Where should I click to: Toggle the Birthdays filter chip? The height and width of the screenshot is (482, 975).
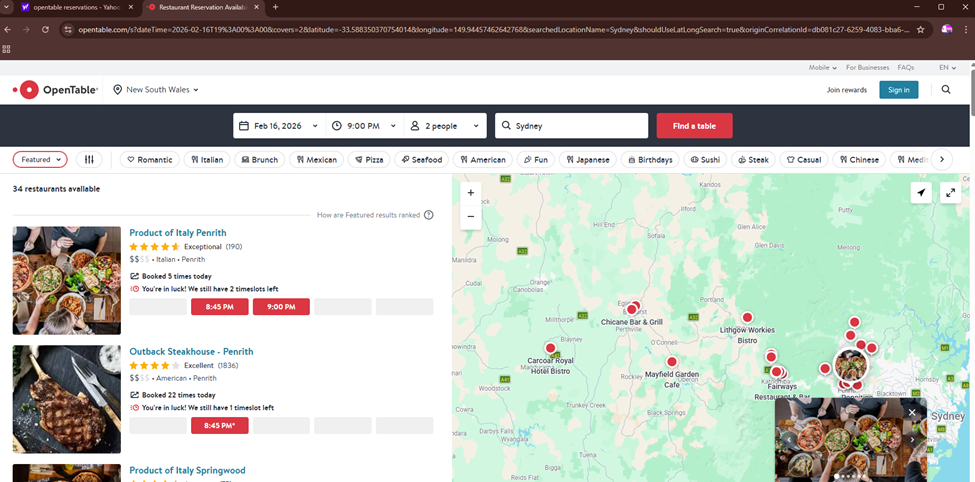pos(650,160)
